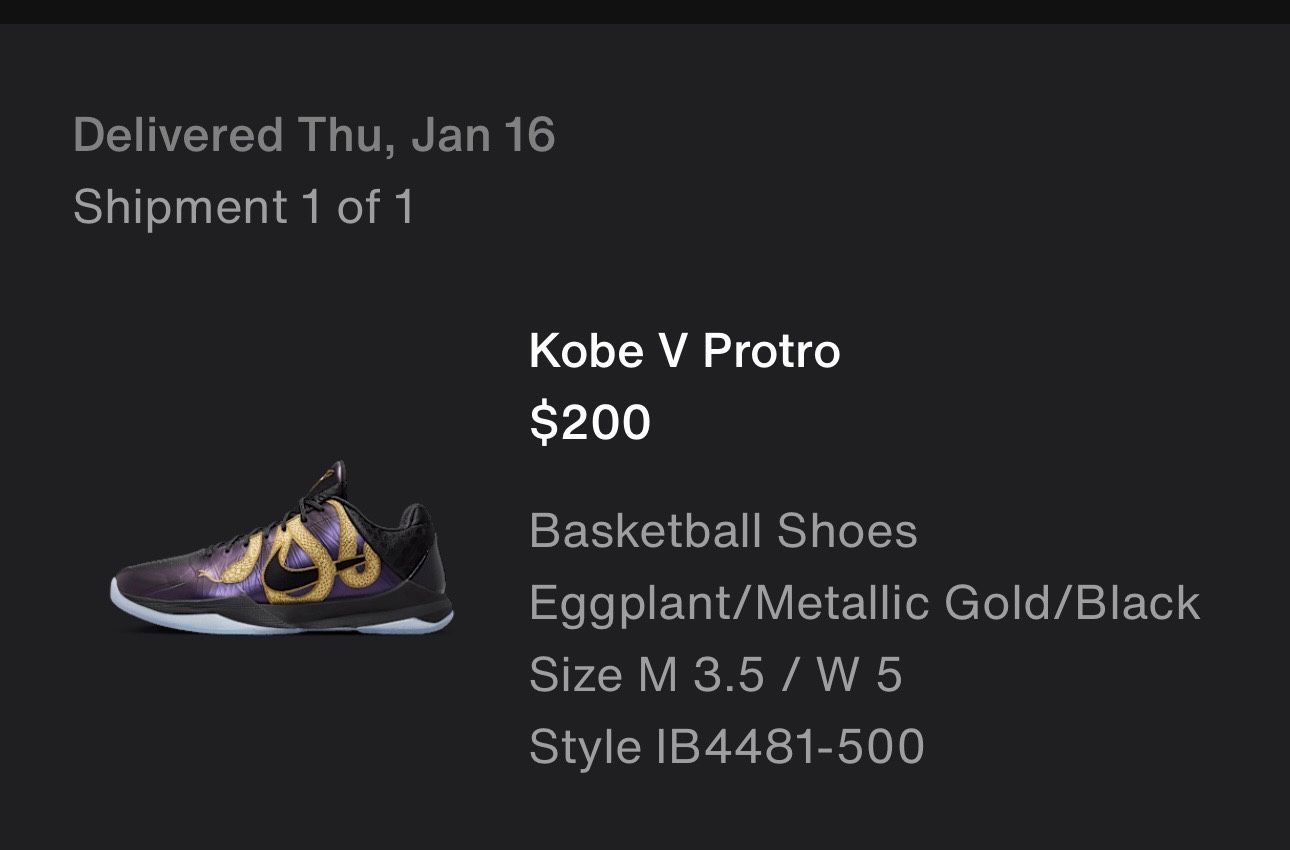Click the word Delivered in the status line
The width and height of the screenshot is (1290, 850).
pos(178,135)
